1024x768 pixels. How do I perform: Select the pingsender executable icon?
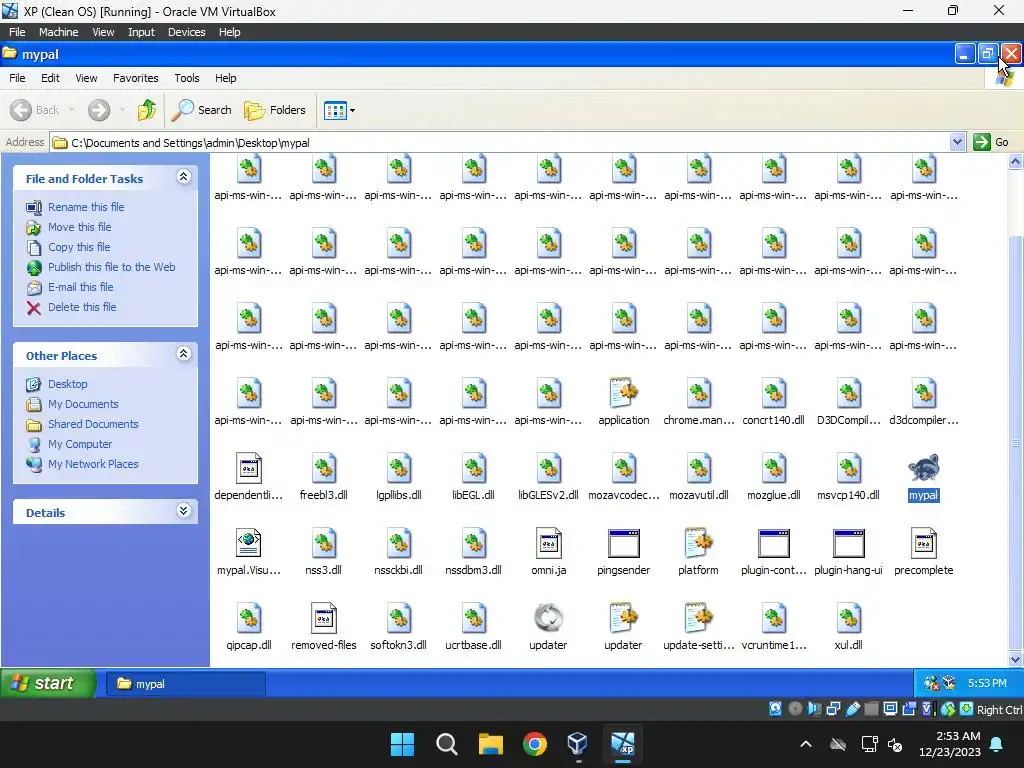tap(623, 543)
